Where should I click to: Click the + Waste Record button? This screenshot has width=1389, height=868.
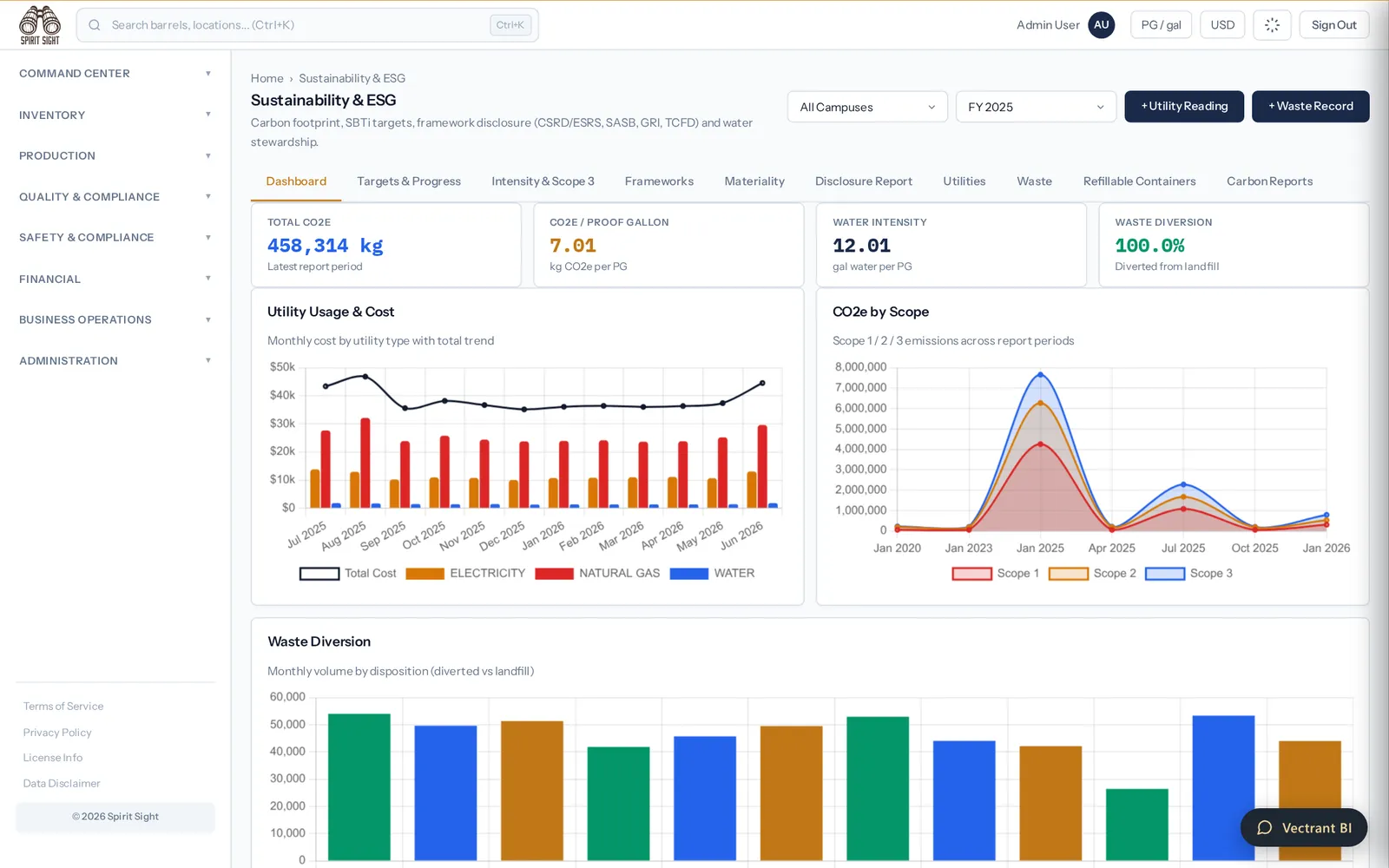(x=1310, y=107)
